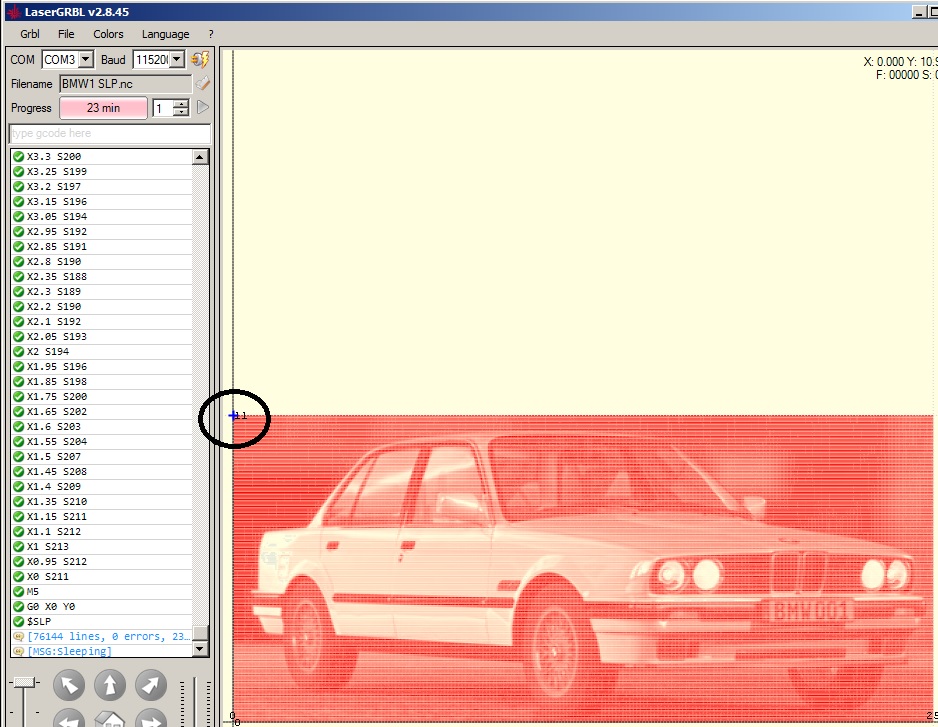Click the jog right arrow button
The height and width of the screenshot is (727, 938).
(151, 720)
